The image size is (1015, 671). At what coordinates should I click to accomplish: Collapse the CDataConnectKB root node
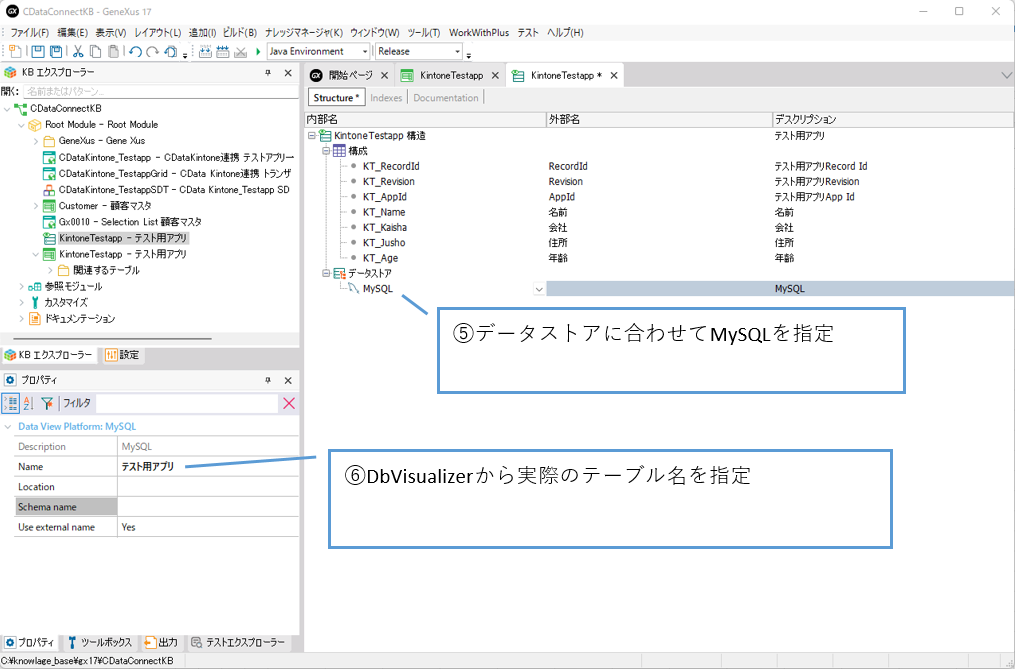[x=7, y=109]
